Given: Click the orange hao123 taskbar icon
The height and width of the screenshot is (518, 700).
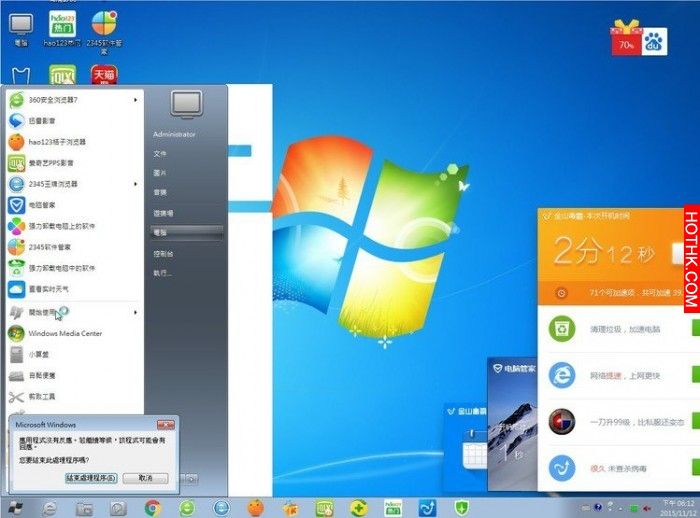Looking at the screenshot, I should coord(256,508).
